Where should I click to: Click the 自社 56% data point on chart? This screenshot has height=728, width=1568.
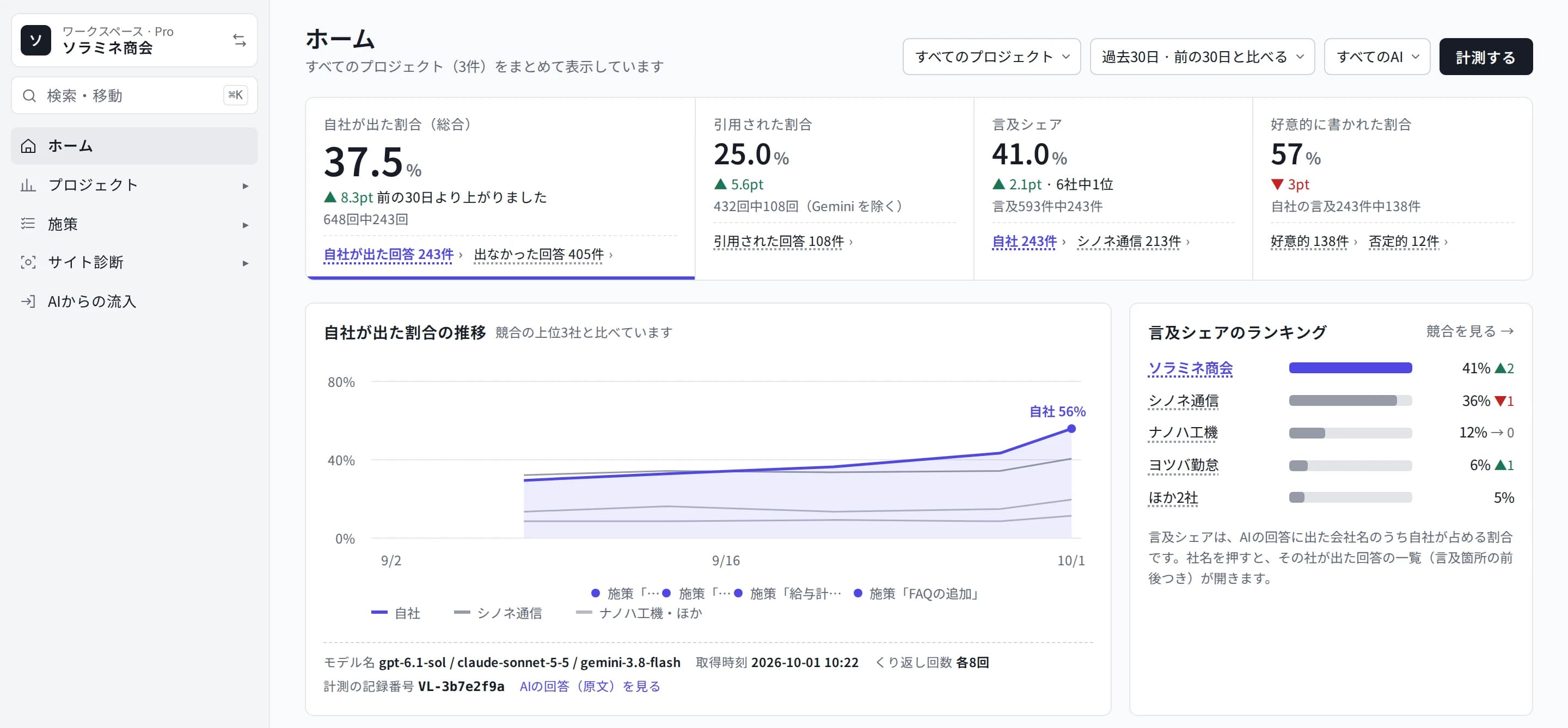(1071, 429)
